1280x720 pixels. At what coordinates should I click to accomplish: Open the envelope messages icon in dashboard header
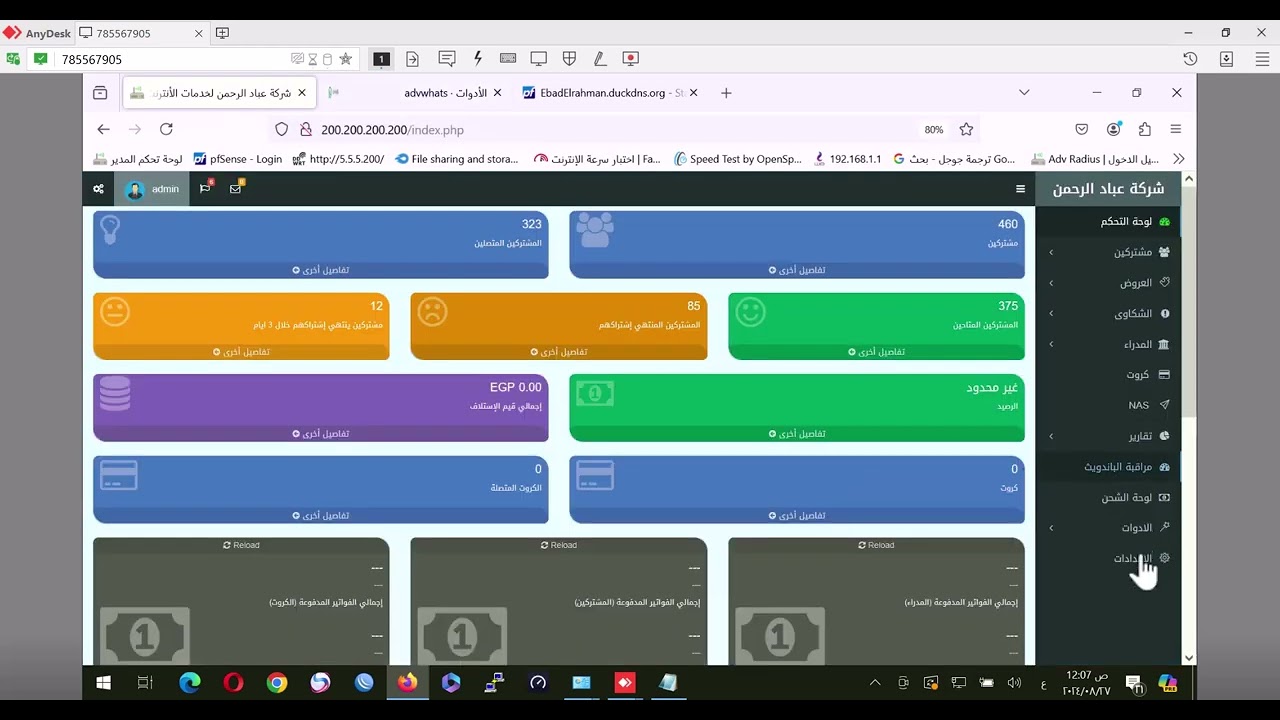point(236,188)
